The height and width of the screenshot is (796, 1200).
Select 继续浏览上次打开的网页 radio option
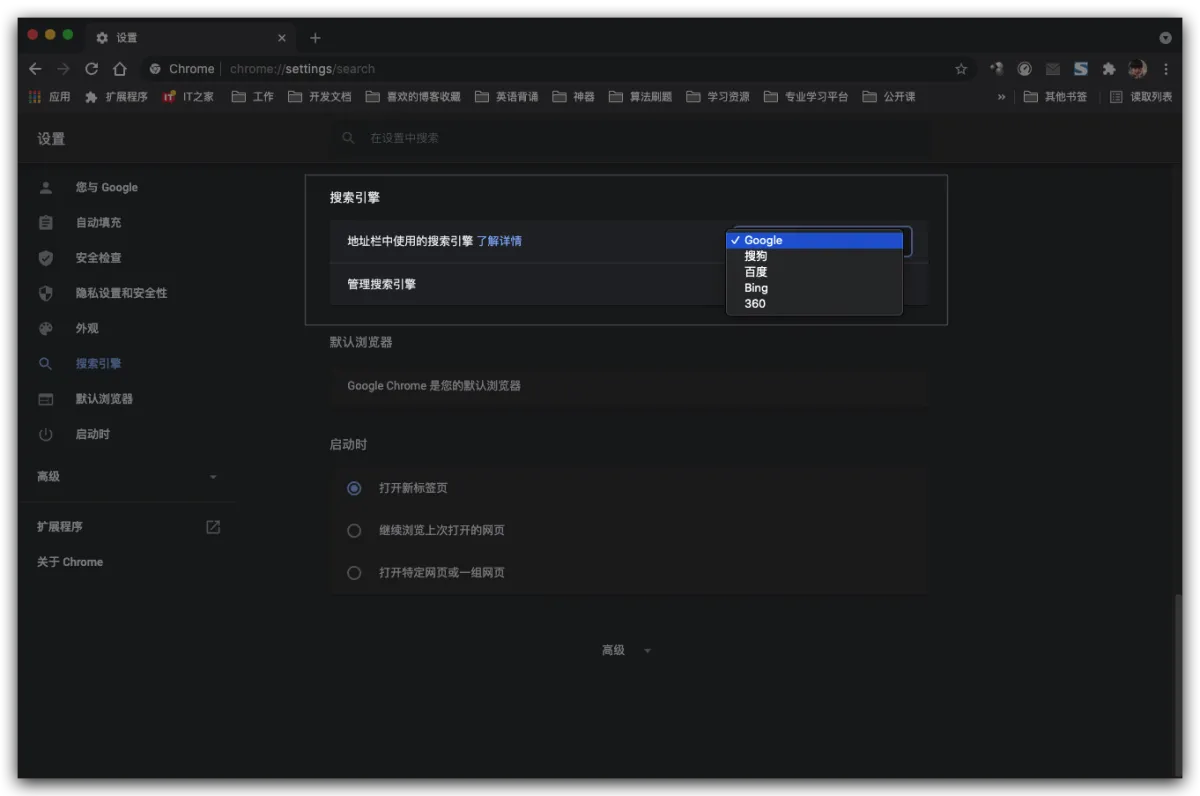point(354,531)
